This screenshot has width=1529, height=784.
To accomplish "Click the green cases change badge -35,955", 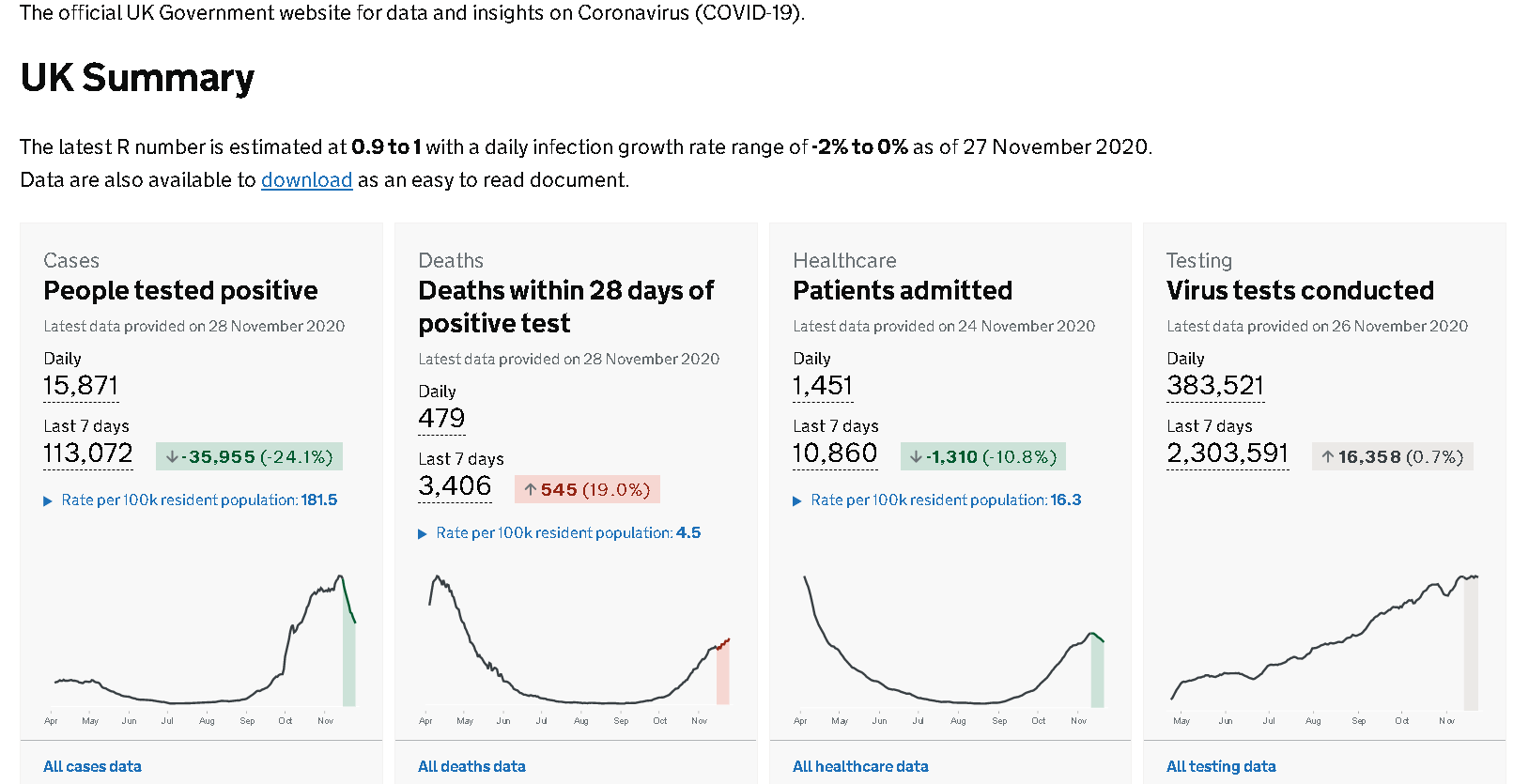I will point(249,457).
